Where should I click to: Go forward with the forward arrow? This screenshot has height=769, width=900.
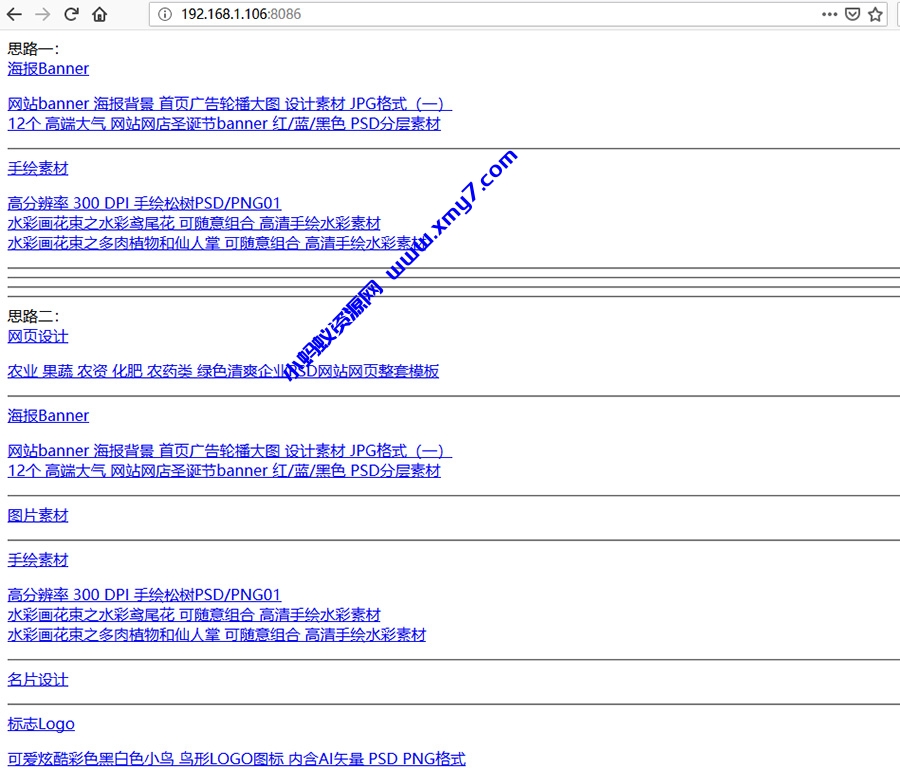[x=42, y=14]
